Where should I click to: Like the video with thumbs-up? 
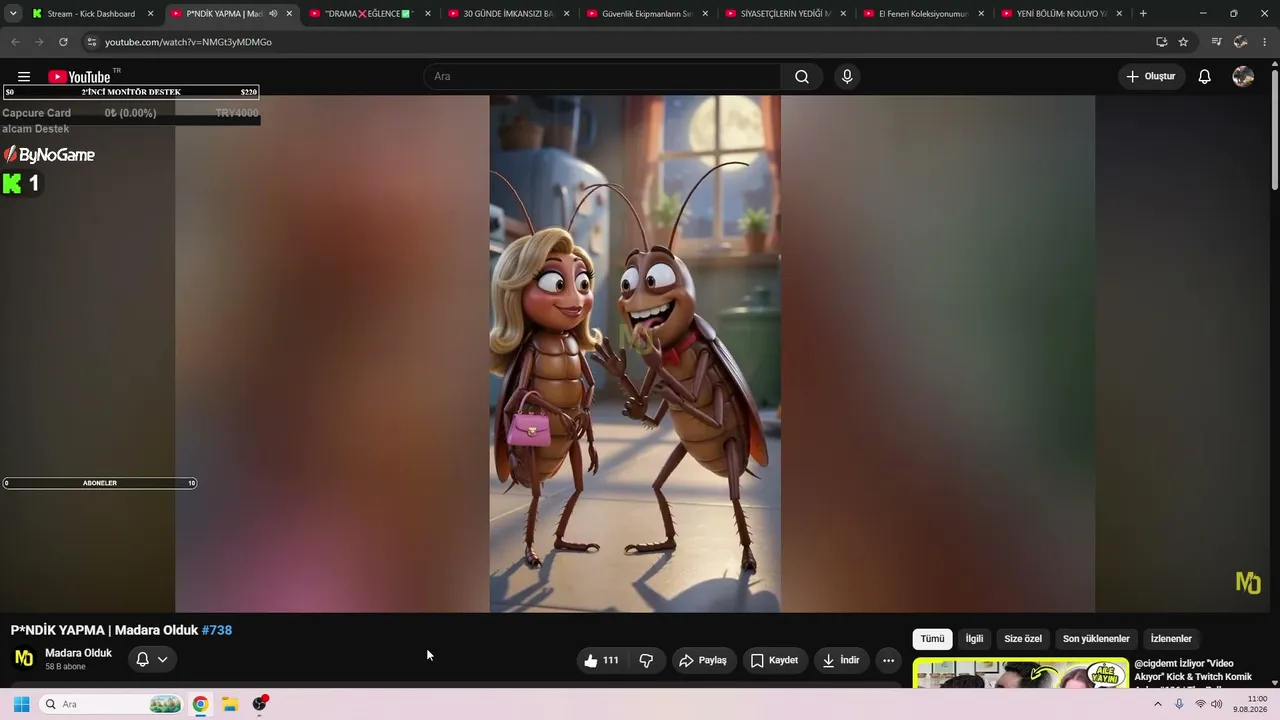coord(601,660)
